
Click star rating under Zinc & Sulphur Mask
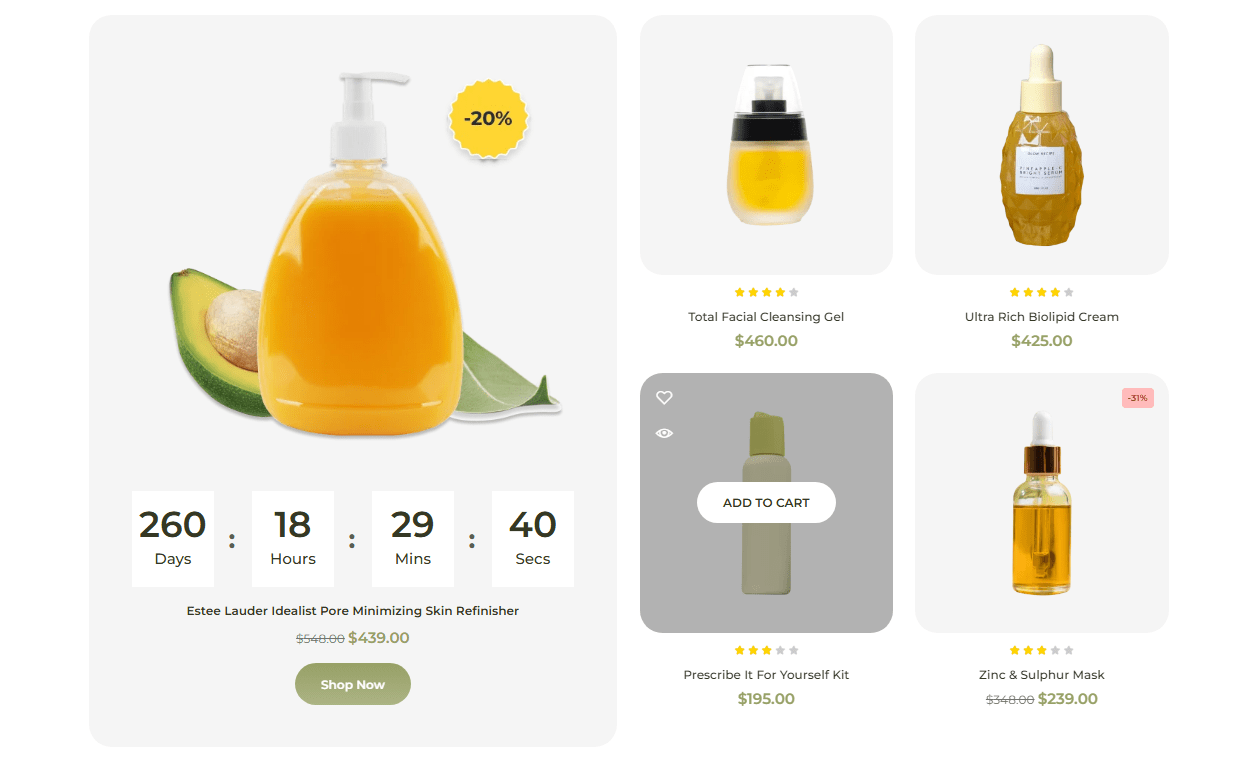click(x=1042, y=650)
